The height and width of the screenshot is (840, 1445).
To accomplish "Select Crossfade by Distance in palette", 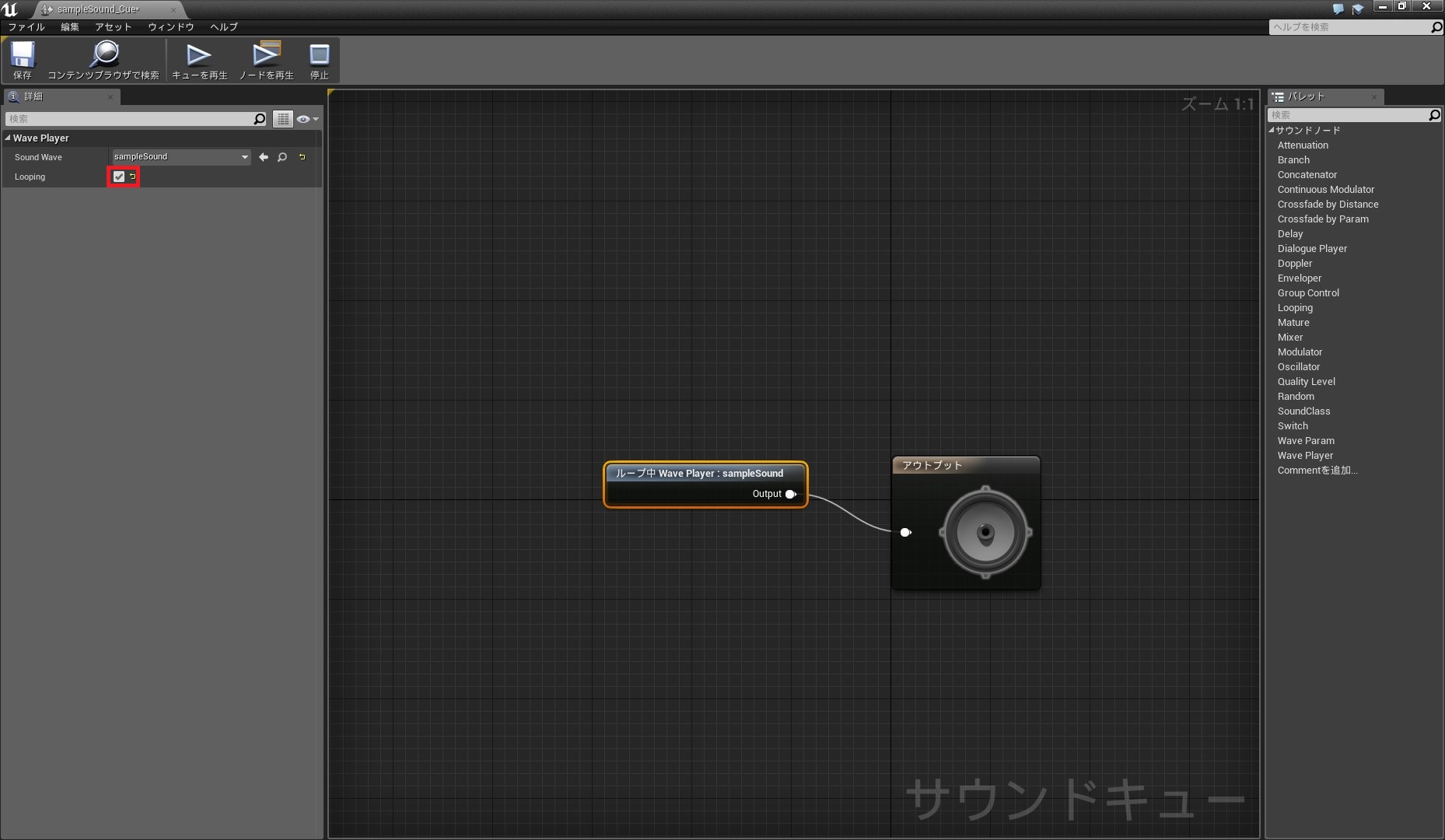I will coord(1328,205).
